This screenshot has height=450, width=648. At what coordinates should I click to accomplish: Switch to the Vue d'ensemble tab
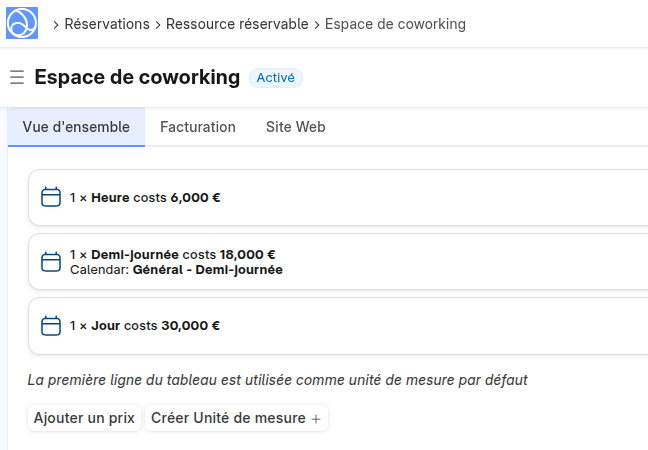click(x=76, y=127)
